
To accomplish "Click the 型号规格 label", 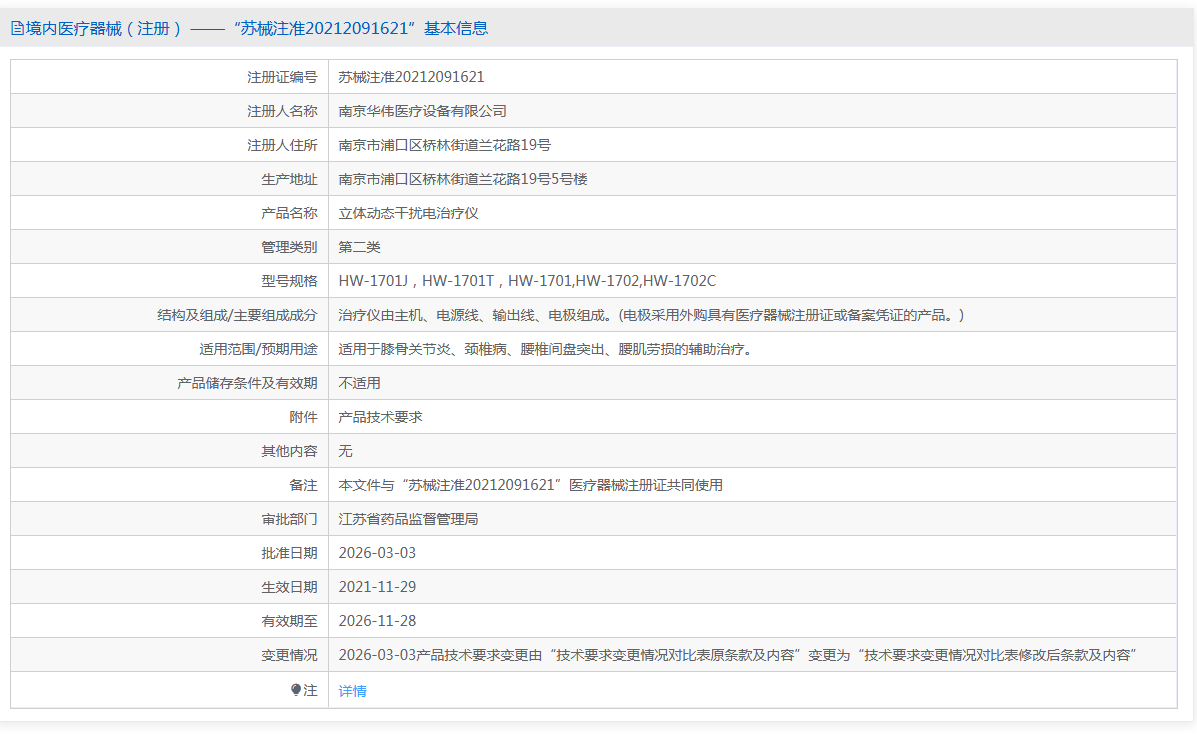I will coord(289,281).
